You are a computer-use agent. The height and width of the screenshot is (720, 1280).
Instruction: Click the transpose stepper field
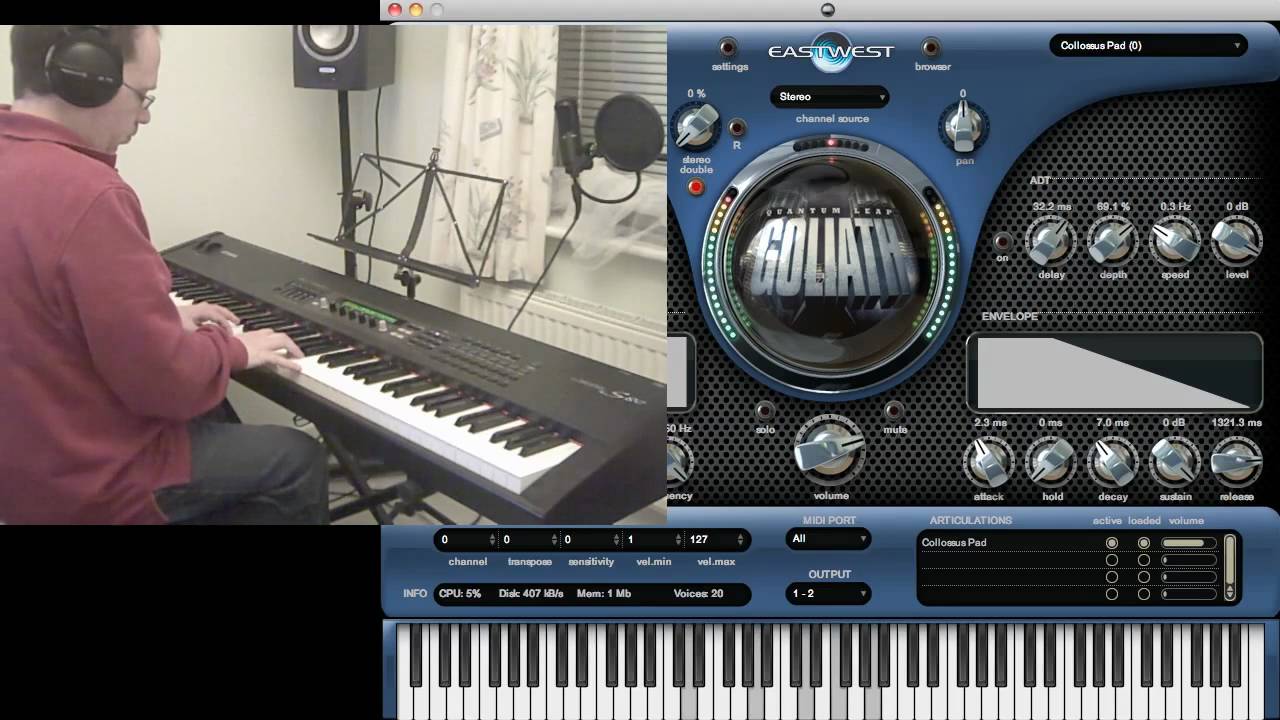tap(529, 539)
